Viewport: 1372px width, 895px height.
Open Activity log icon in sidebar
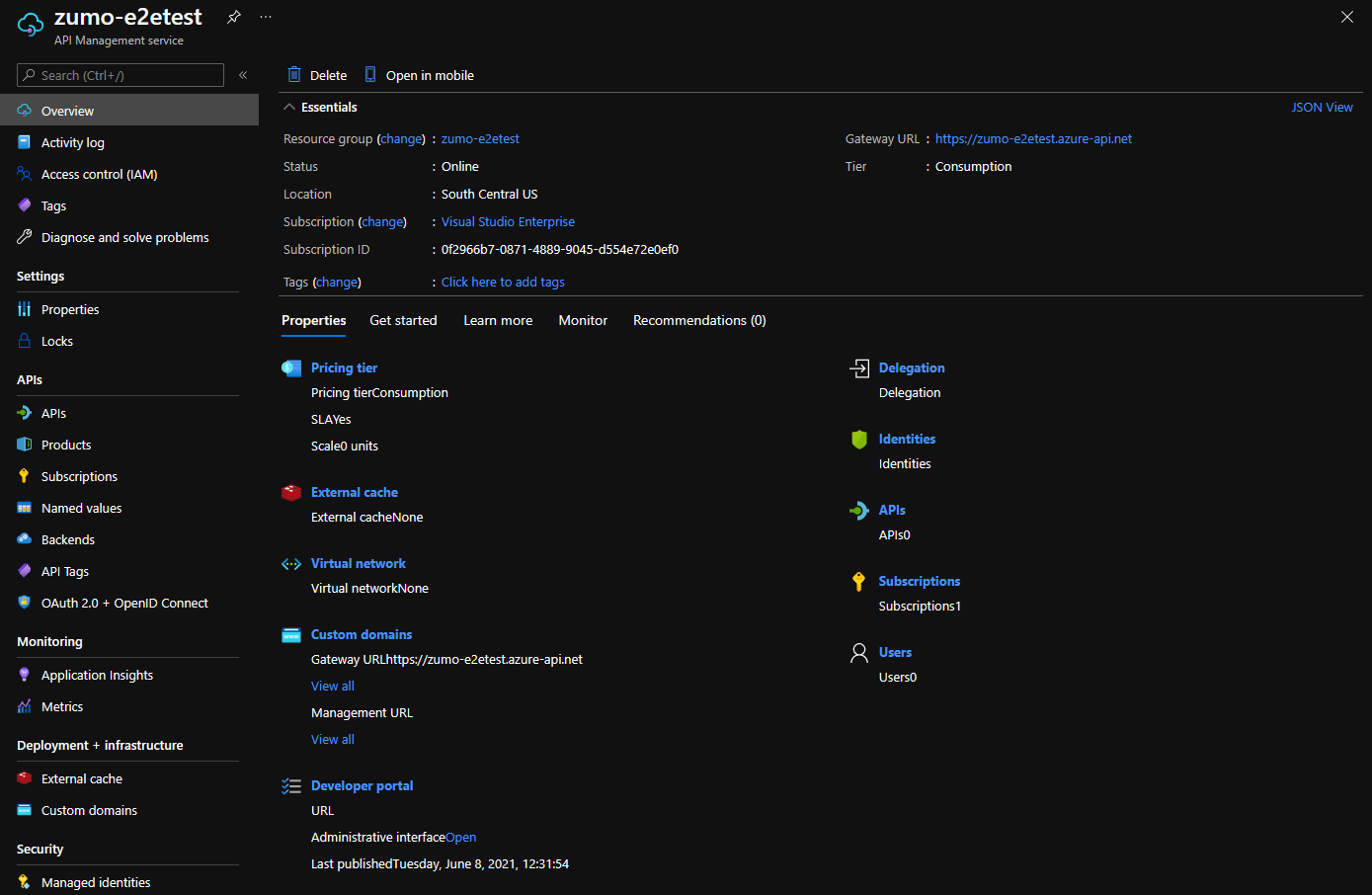click(25, 142)
